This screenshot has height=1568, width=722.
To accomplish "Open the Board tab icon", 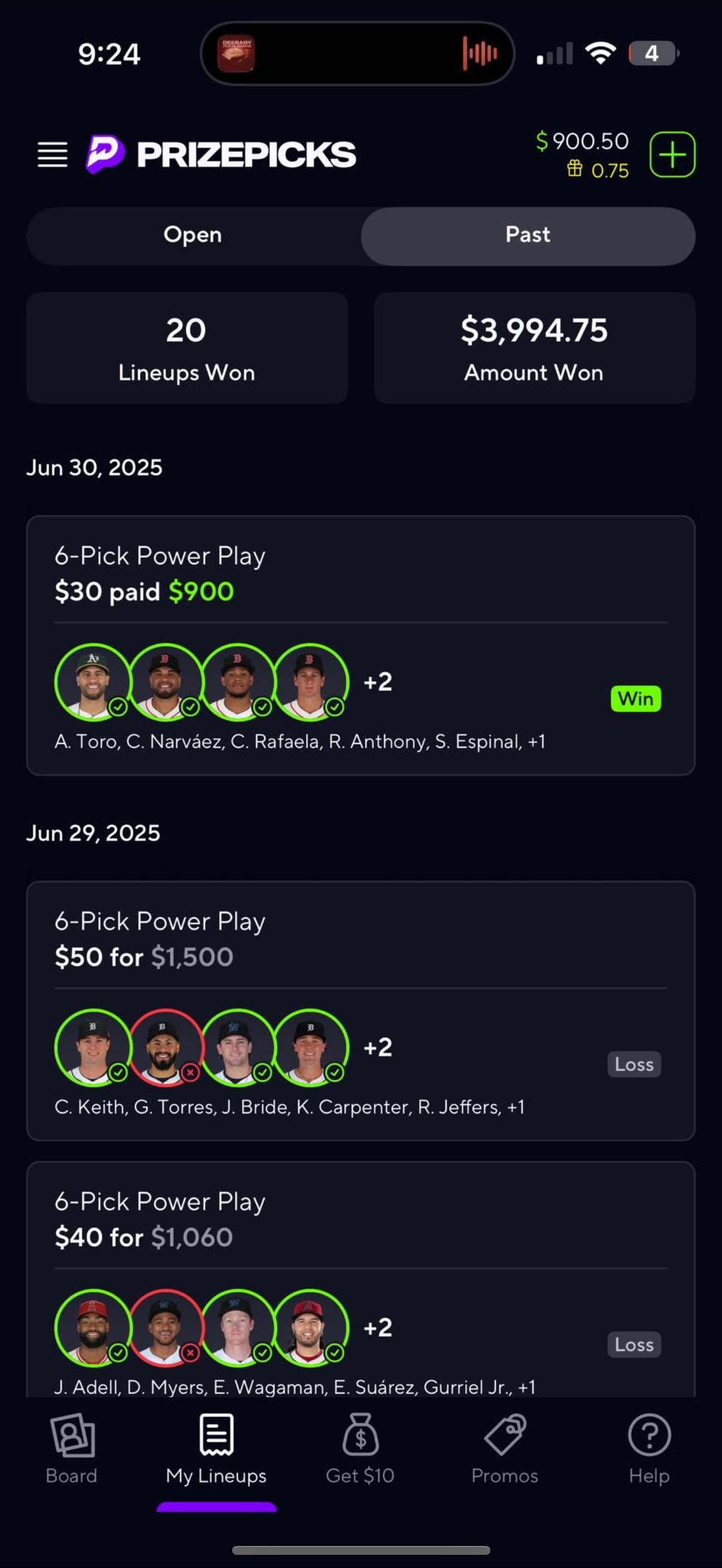I will click(72, 1437).
